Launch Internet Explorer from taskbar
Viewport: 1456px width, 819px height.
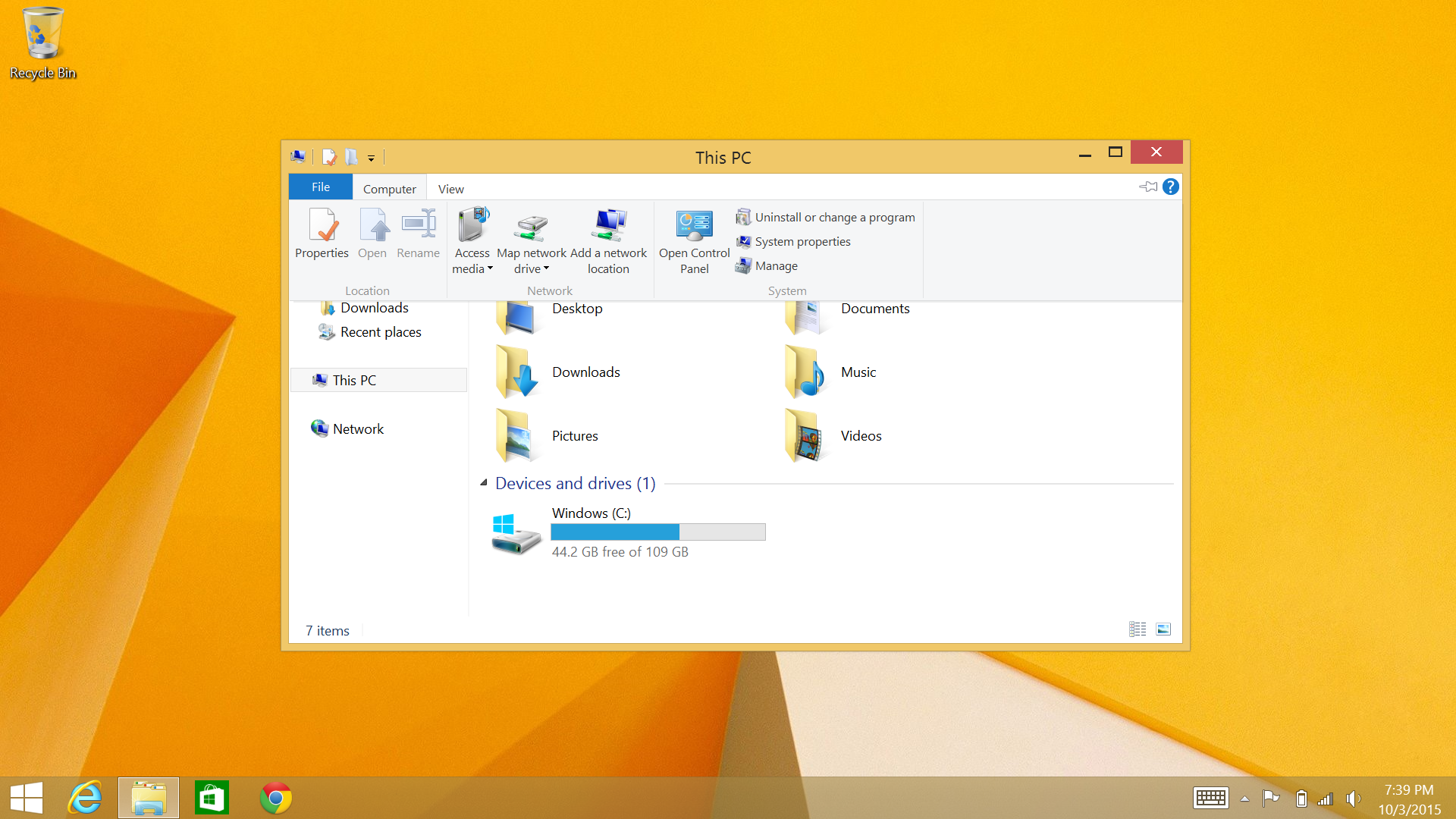(x=85, y=799)
